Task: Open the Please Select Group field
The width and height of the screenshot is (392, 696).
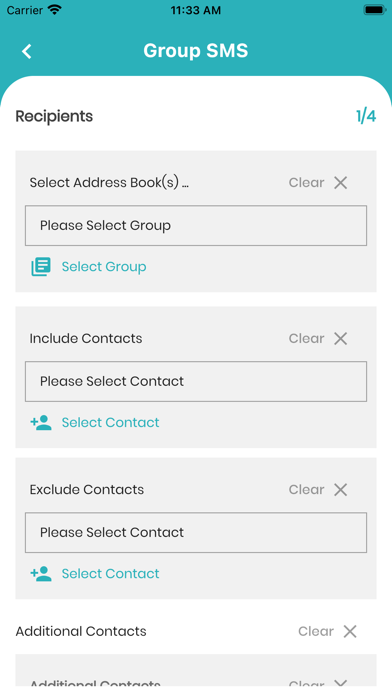Action: (196, 225)
